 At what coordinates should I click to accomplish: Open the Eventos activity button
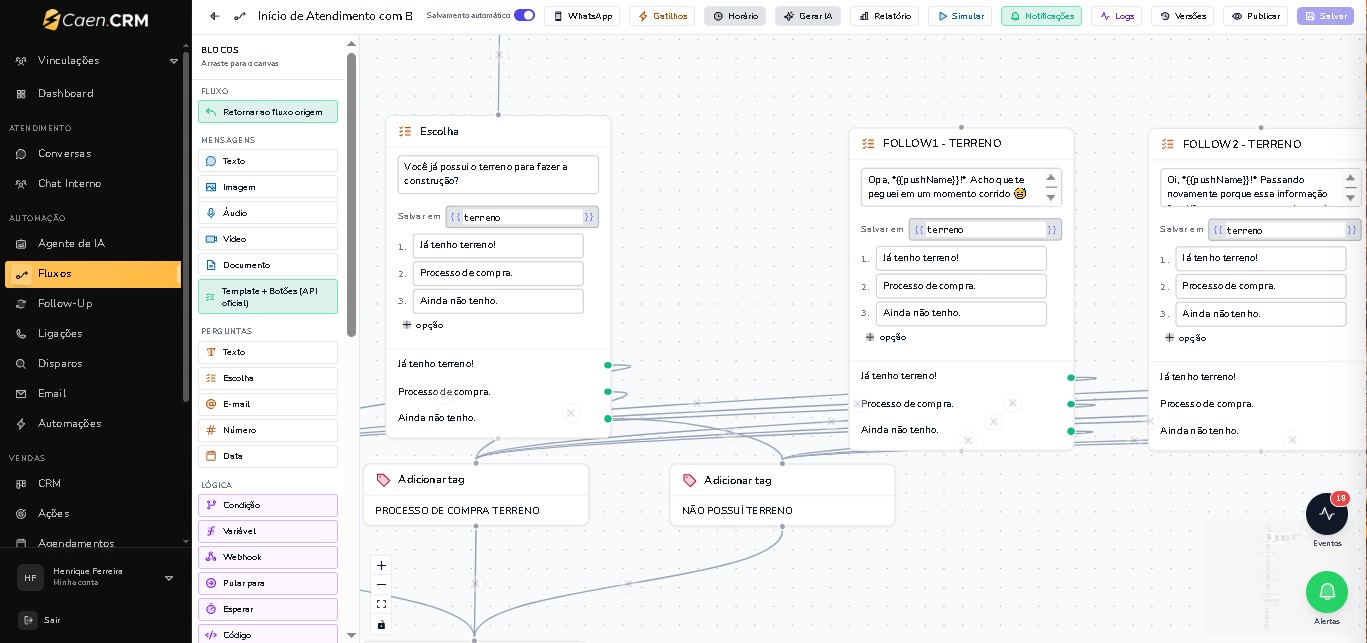(1327, 513)
